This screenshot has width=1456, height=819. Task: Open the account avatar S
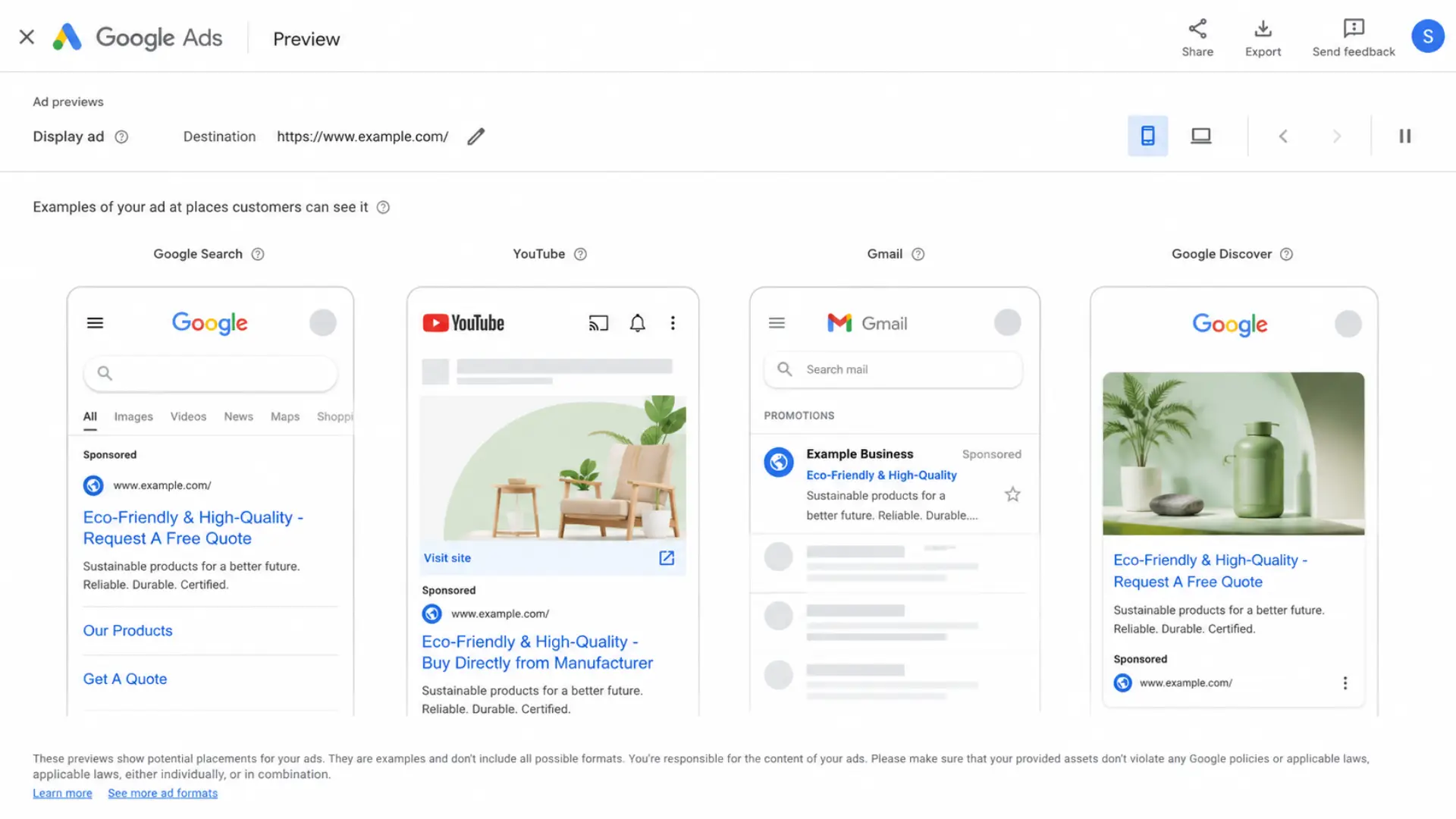click(1427, 36)
